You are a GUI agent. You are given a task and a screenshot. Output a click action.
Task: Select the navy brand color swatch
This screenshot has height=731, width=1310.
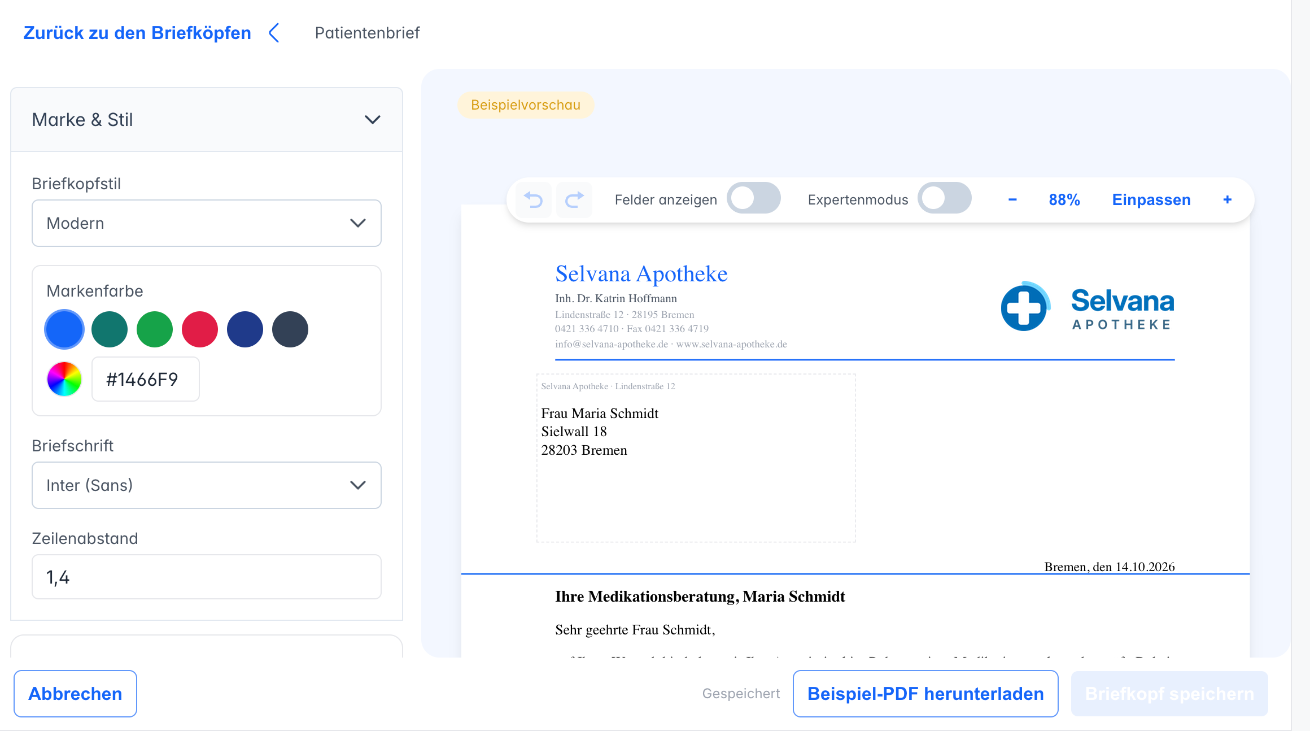245,329
